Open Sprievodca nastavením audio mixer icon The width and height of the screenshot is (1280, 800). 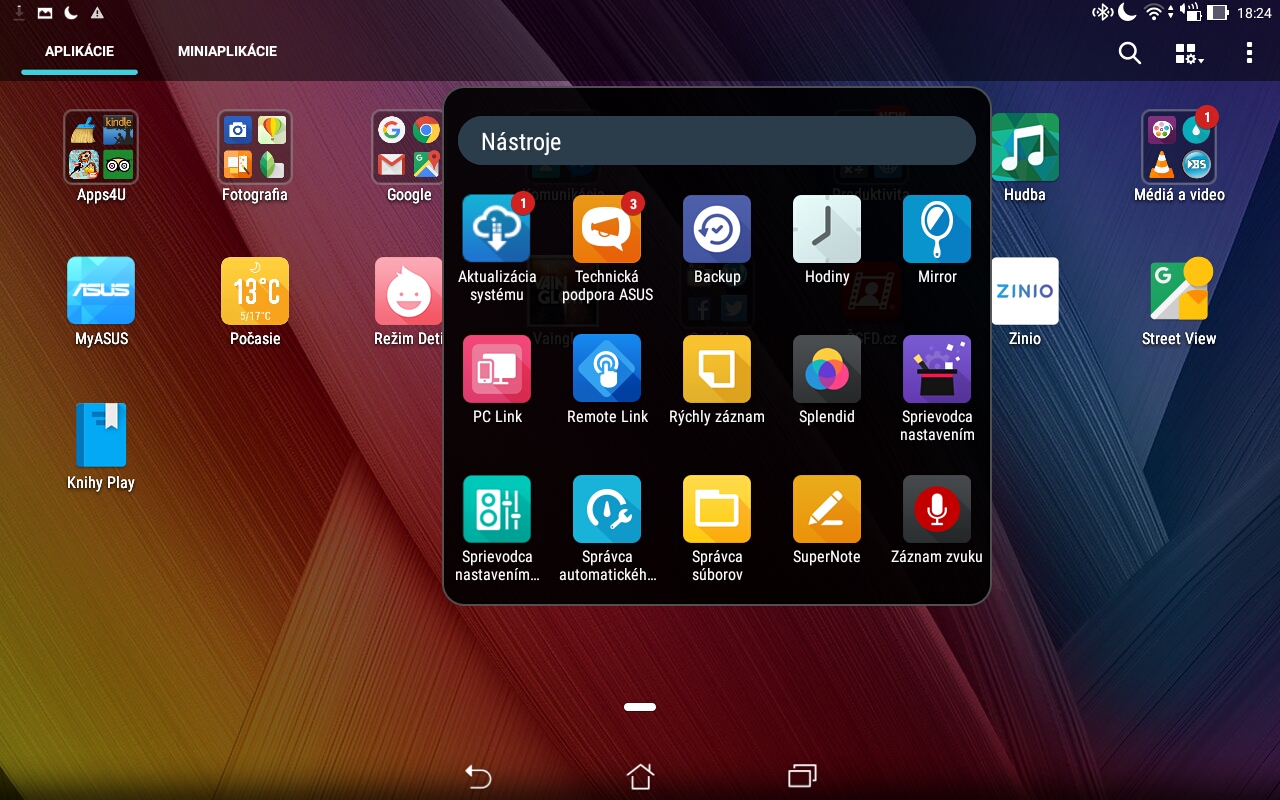497,509
